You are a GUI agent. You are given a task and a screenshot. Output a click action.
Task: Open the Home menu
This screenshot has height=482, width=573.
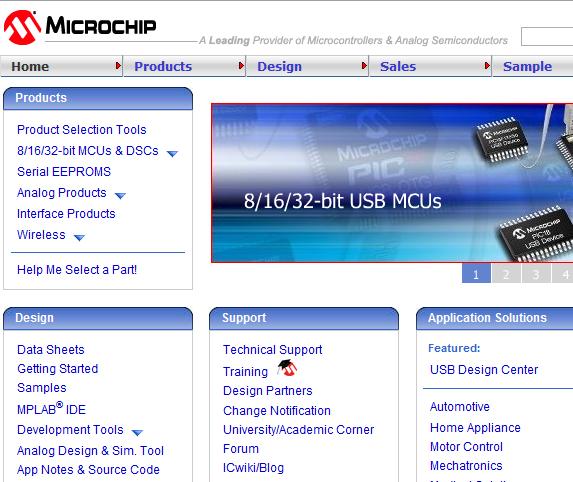[61, 66]
